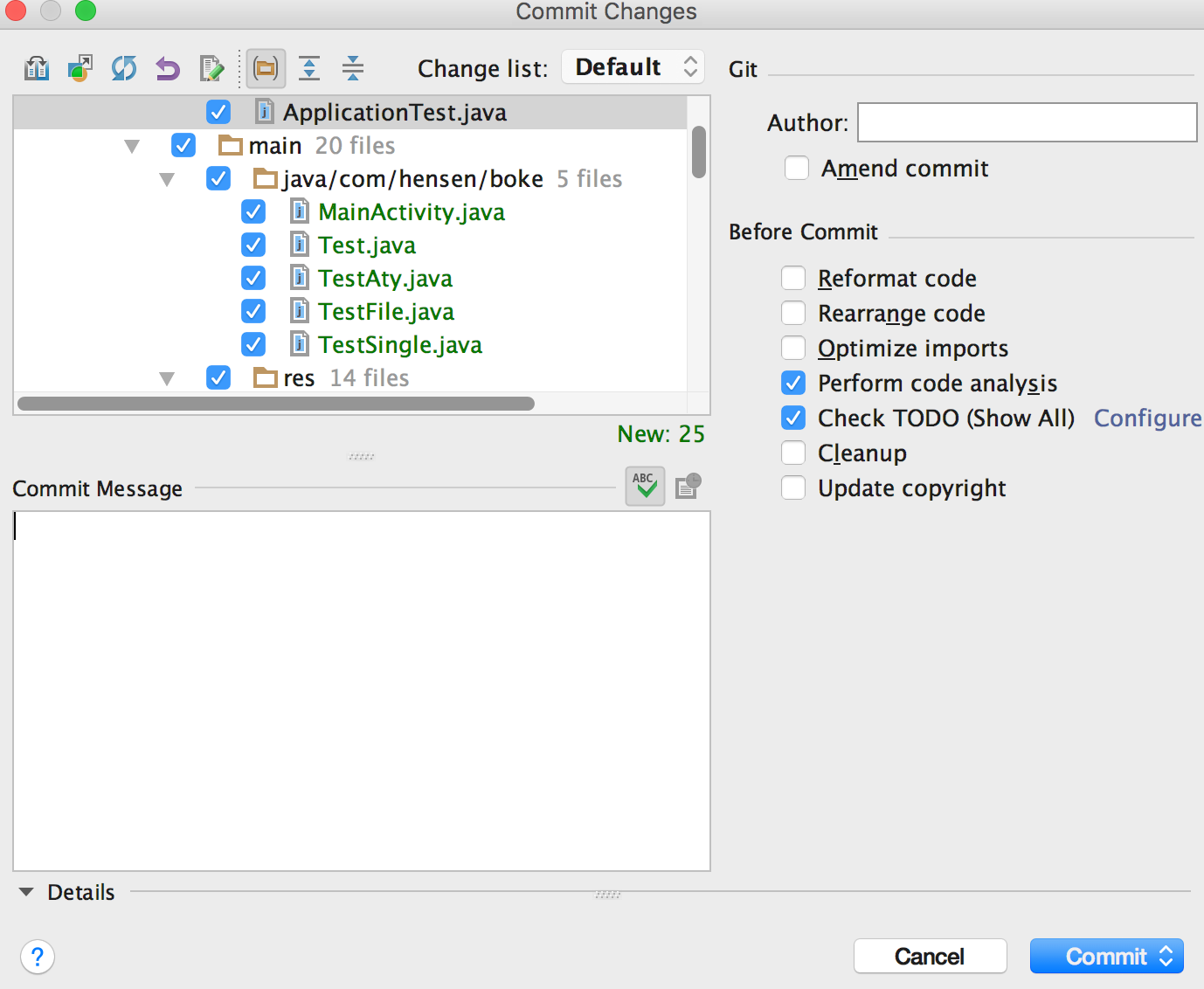The width and height of the screenshot is (1204, 989).
Task: Click Move to Another Changelist icon
Action: (x=80, y=68)
